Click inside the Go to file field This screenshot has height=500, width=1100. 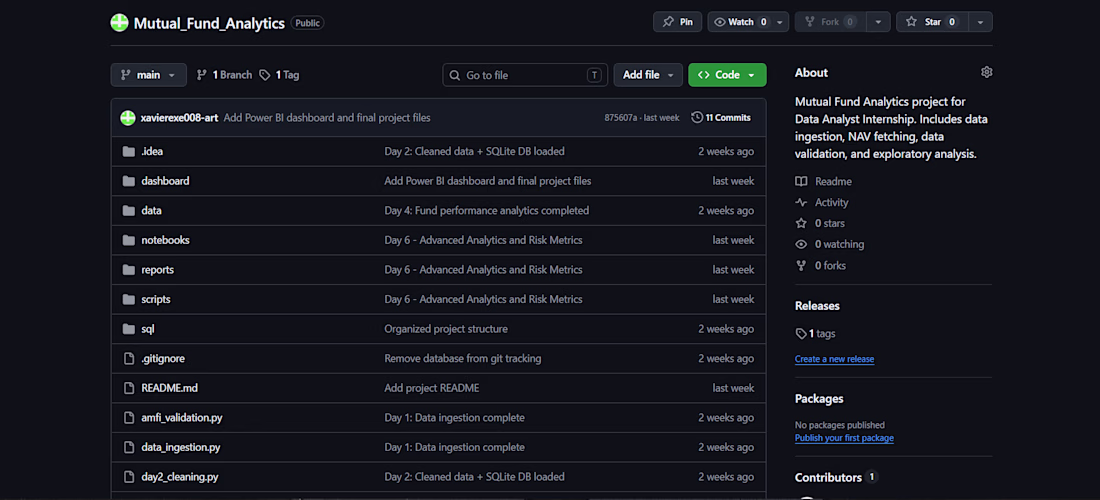[525, 75]
